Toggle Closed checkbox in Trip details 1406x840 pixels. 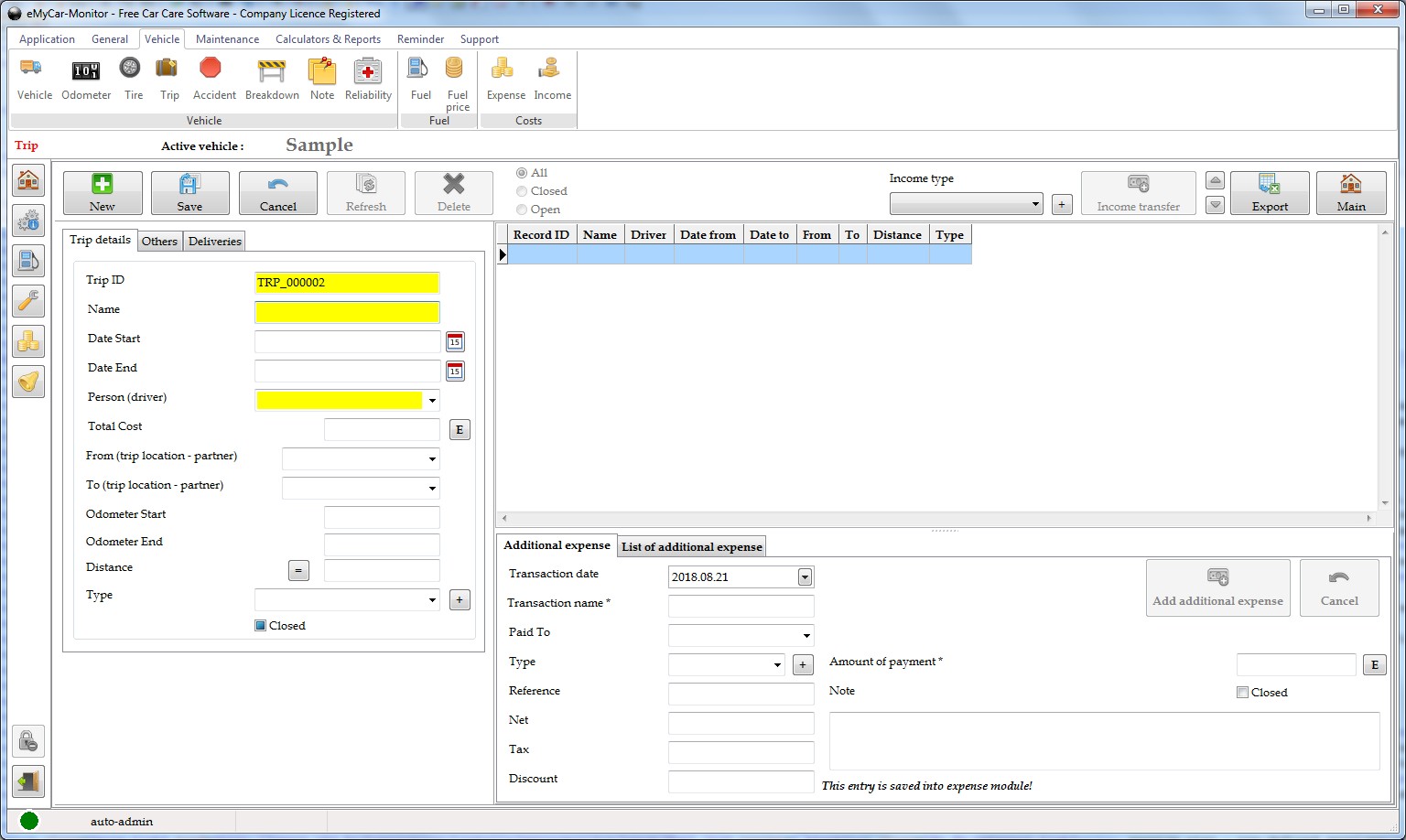pyautogui.click(x=260, y=626)
